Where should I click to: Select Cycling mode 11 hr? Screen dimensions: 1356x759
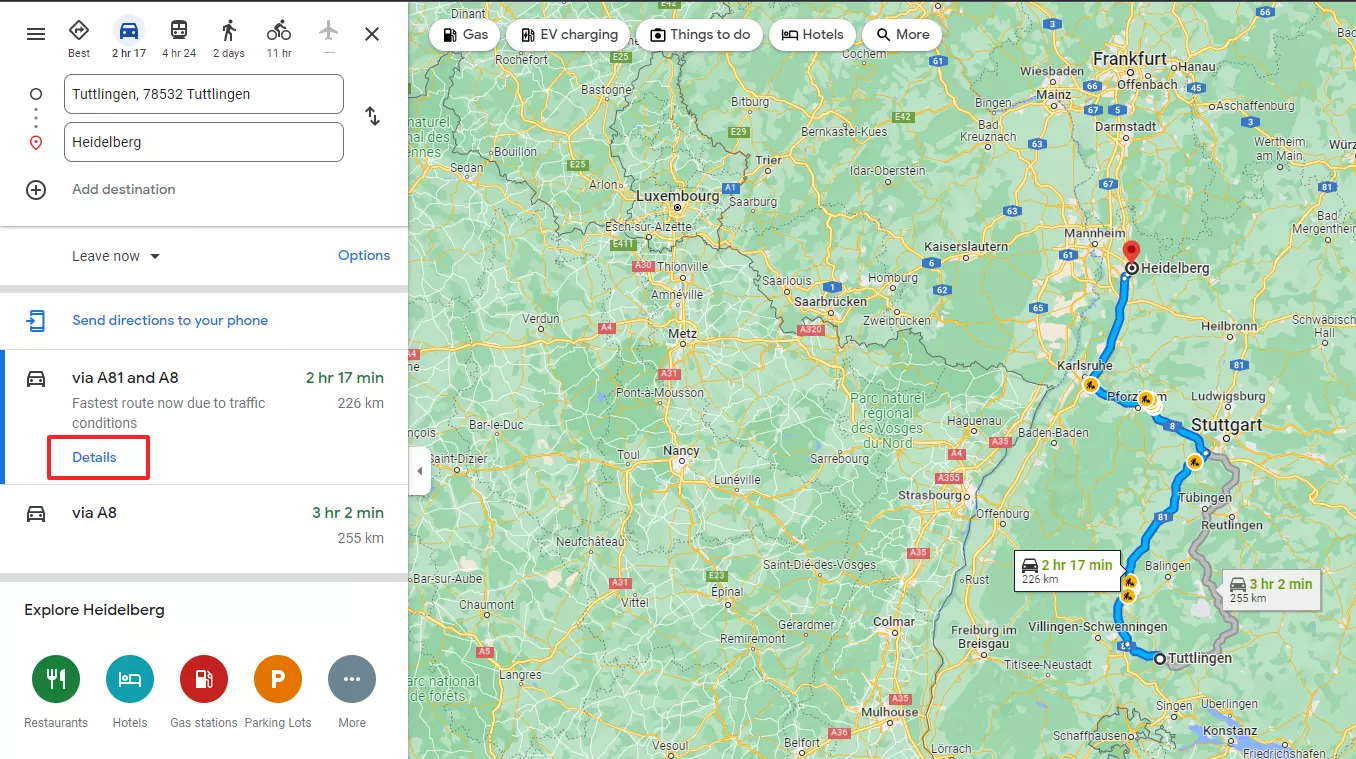[x=279, y=38]
